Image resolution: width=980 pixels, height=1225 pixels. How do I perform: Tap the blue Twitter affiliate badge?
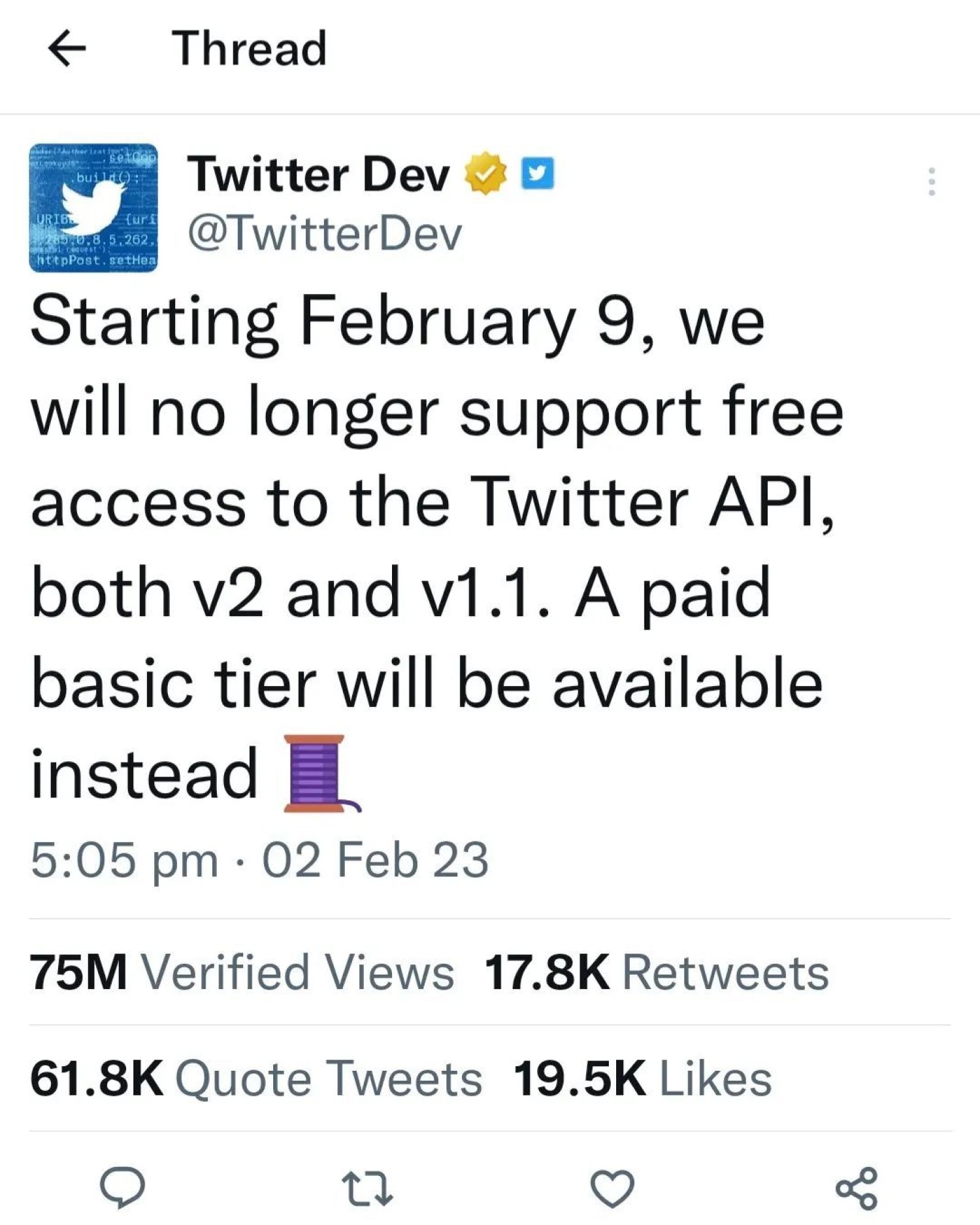coord(537,174)
